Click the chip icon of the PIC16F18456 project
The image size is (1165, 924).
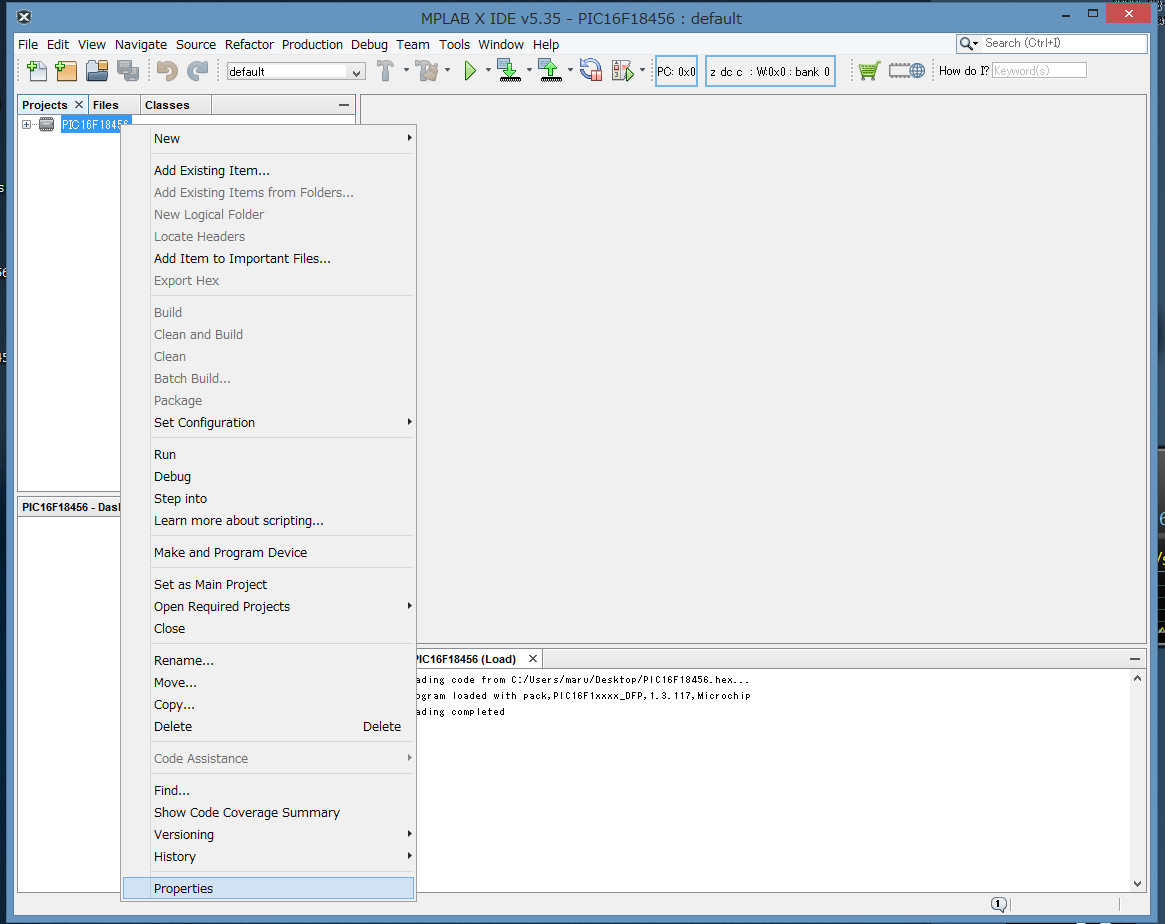click(x=46, y=125)
